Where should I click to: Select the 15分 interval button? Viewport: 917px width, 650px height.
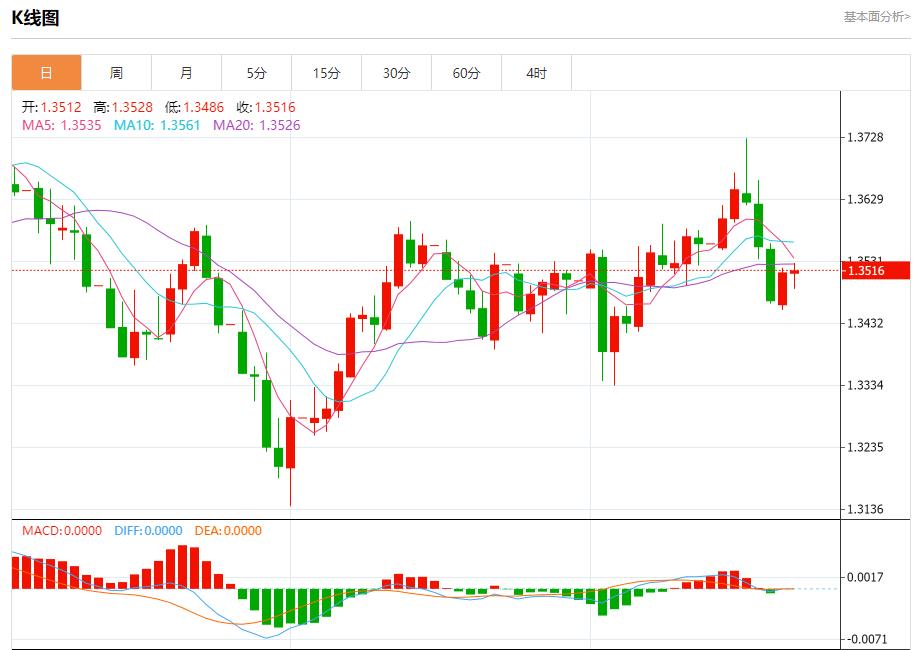(x=326, y=72)
